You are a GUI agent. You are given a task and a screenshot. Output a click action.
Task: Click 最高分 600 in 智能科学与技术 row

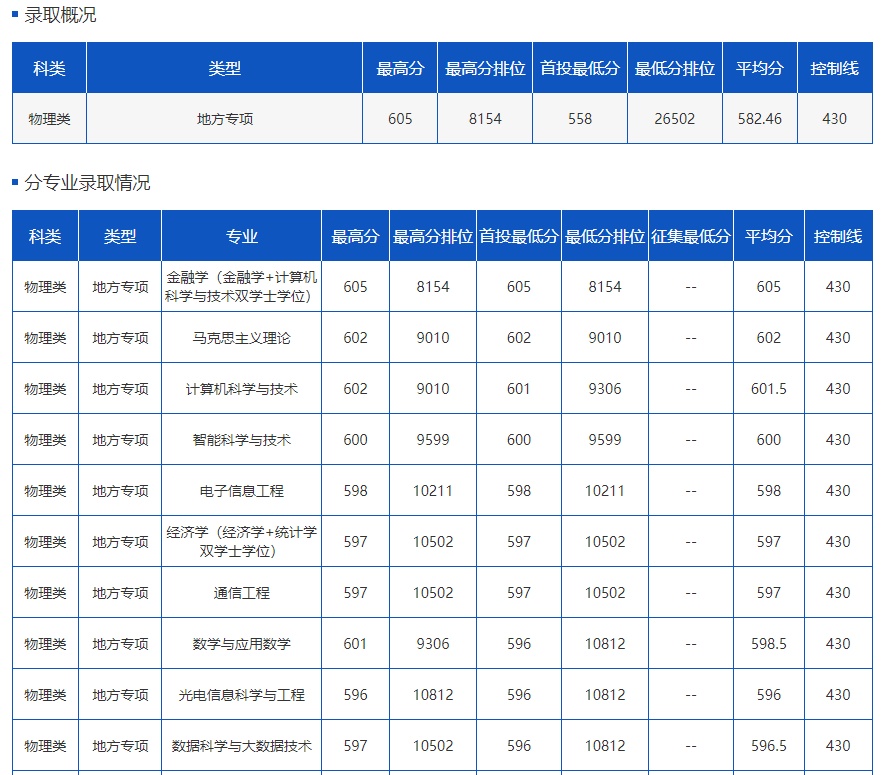[355, 440]
